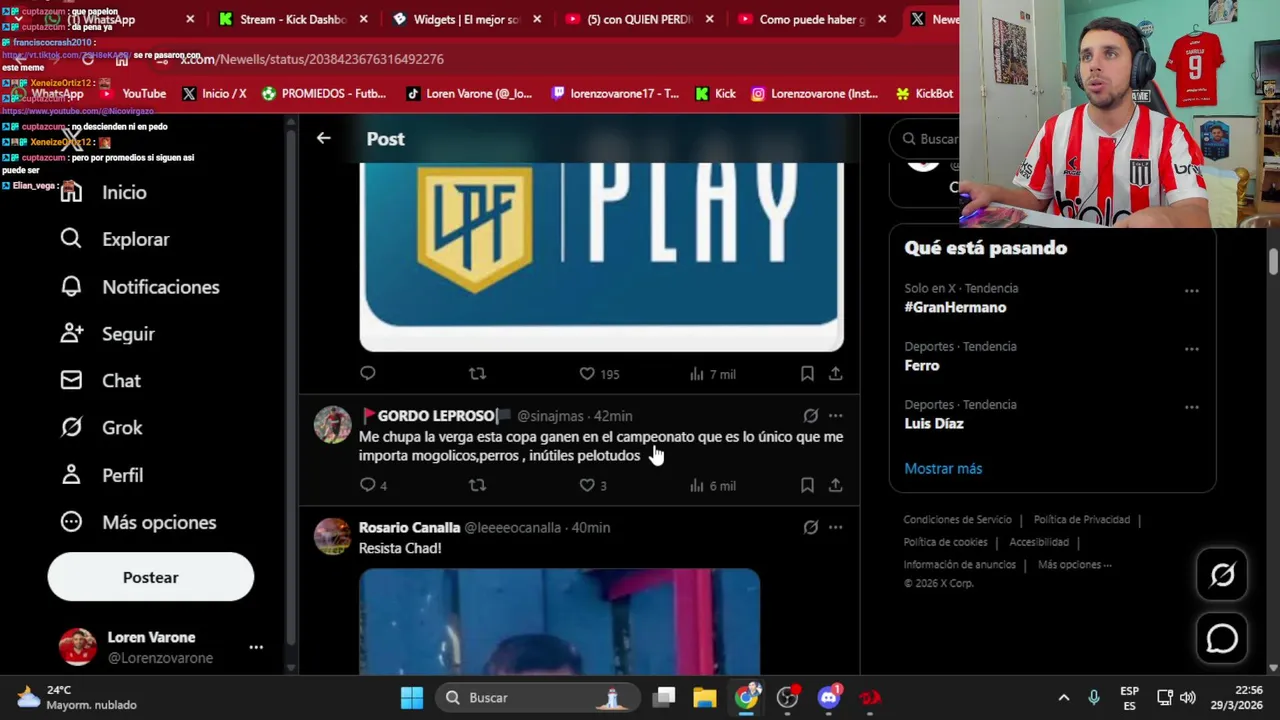Screen dimensions: 1280x720
Task: Repost GORDO LEPROSO's post
Action: pyautogui.click(x=477, y=485)
